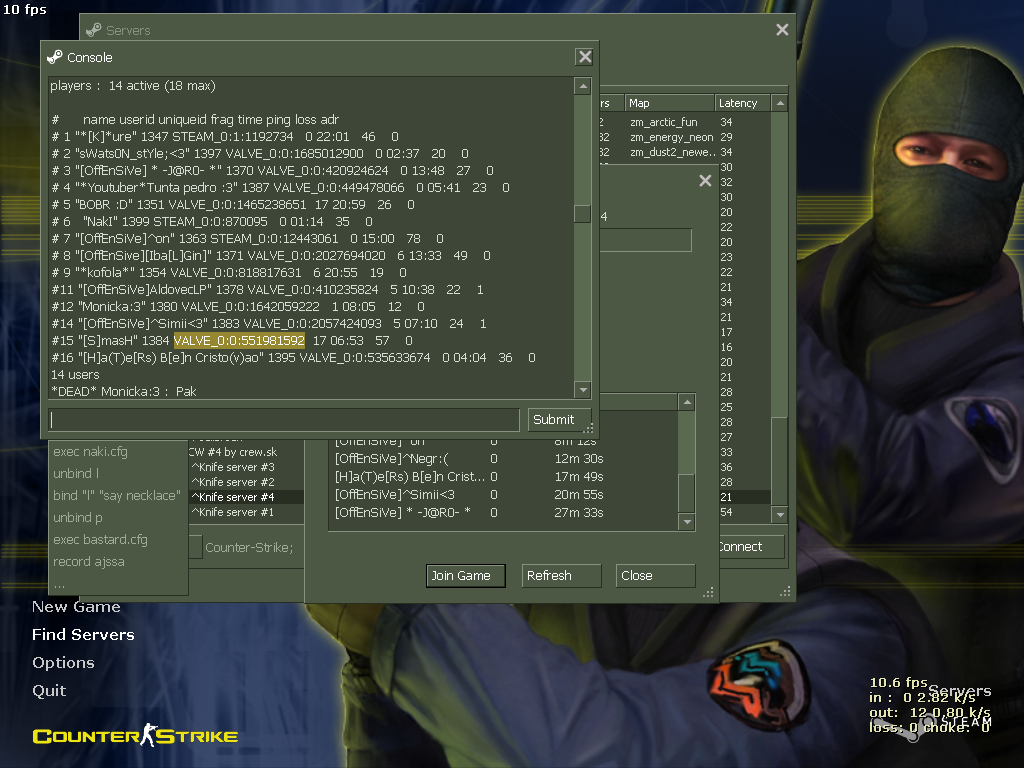This screenshot has width=1024, height=768.
Task: Click the player list scrollbar thumb
Action: pyautogui.click(x=686, y=493)
